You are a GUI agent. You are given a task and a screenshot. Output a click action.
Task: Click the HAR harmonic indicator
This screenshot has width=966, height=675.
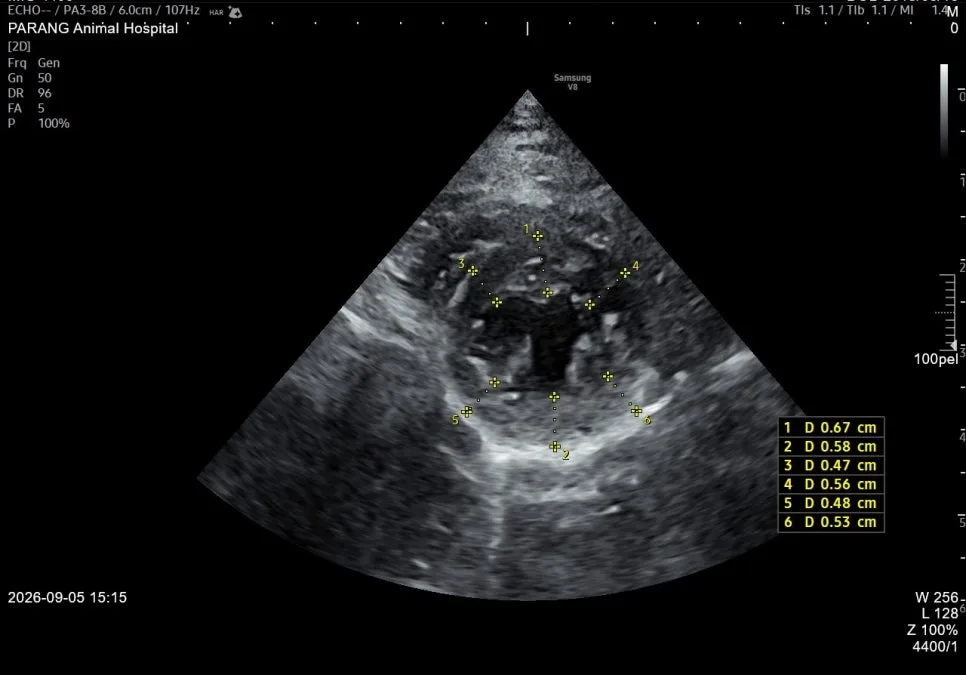[x=216, y=12]
